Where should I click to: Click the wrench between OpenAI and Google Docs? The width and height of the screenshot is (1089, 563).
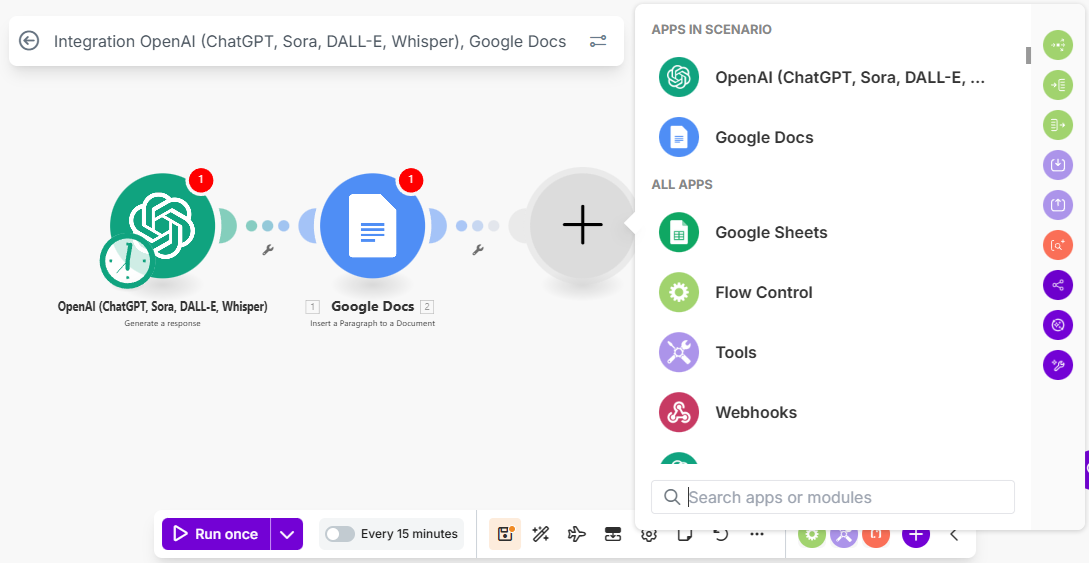268,250
